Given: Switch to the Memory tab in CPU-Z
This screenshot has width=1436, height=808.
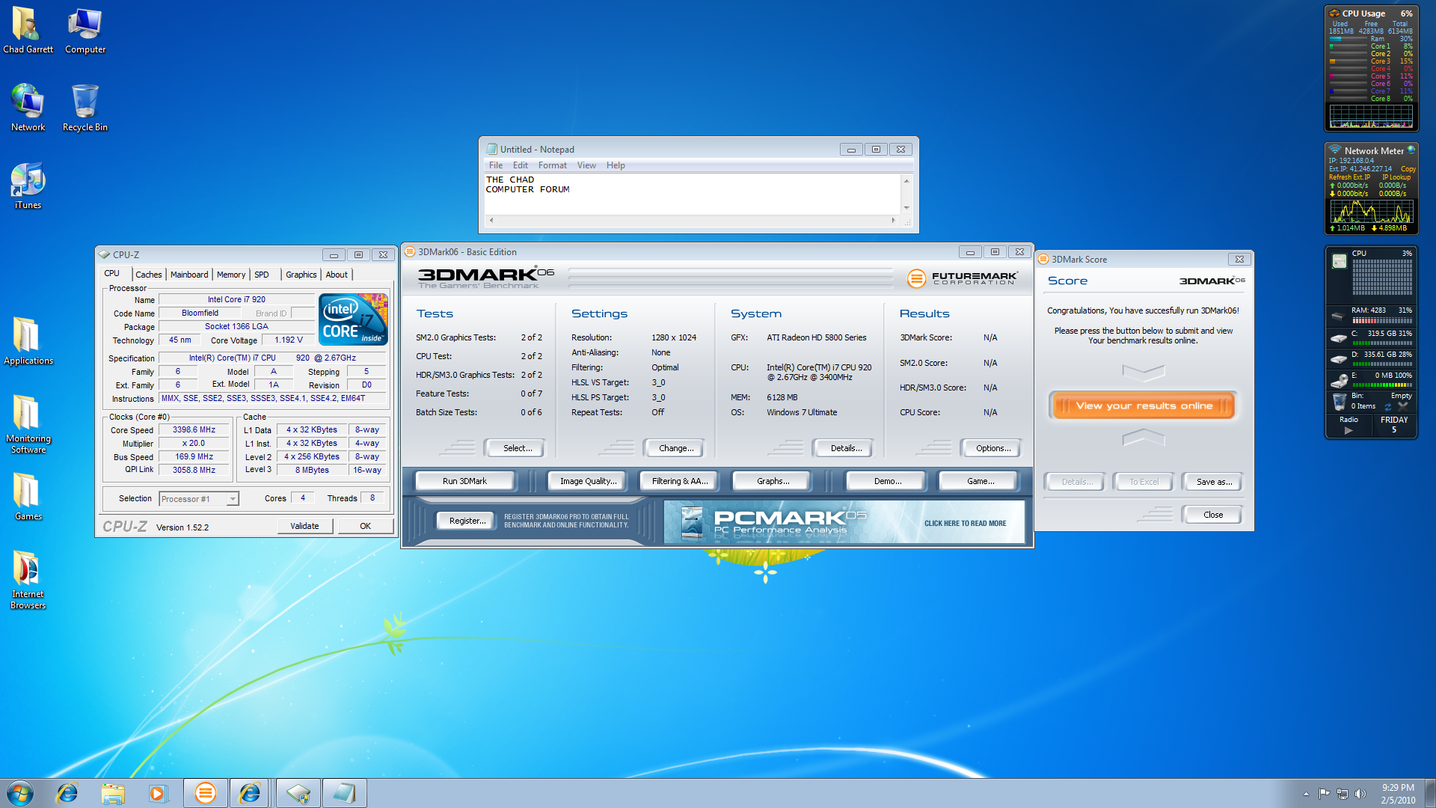Looking at the screenshot, I should click(x=231, y=275).
